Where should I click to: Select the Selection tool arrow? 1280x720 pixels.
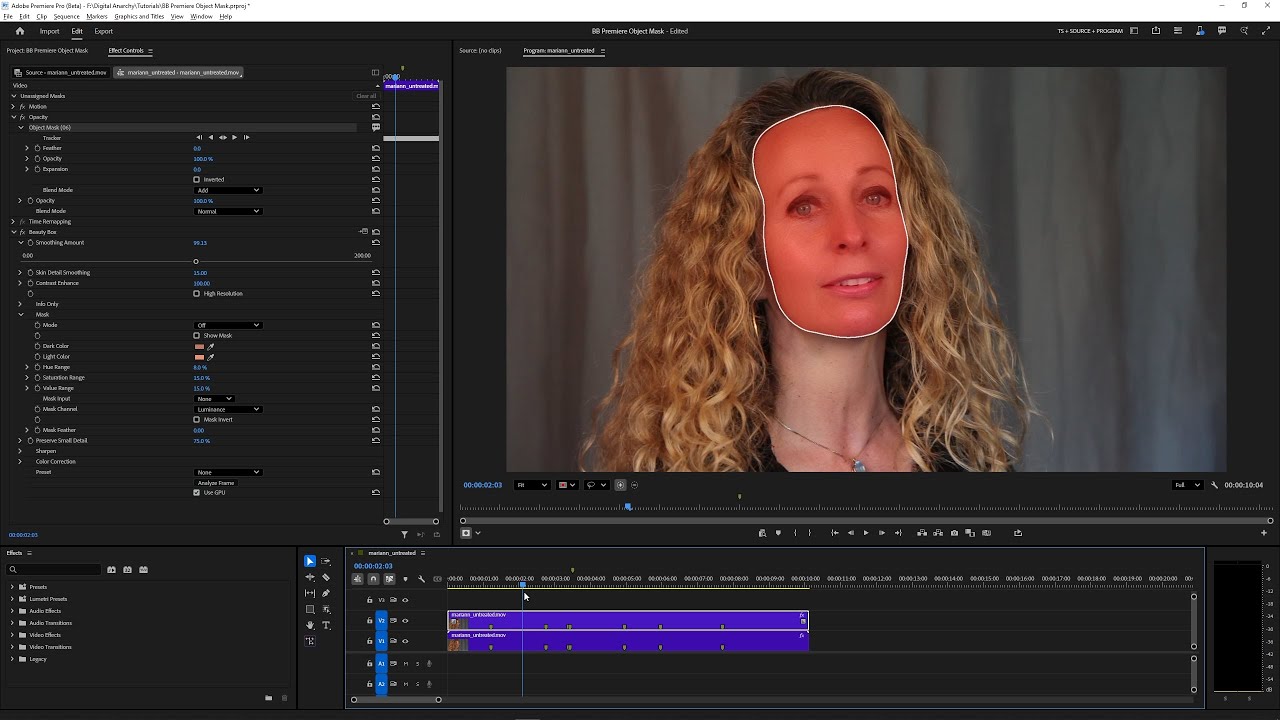[x=310, y=561]
